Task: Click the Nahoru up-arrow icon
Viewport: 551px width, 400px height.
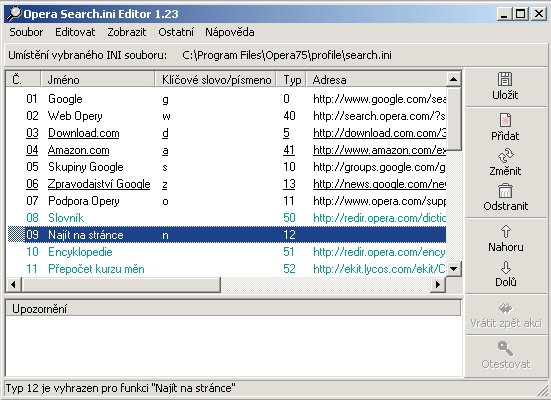Action: [x=506, y=232]
